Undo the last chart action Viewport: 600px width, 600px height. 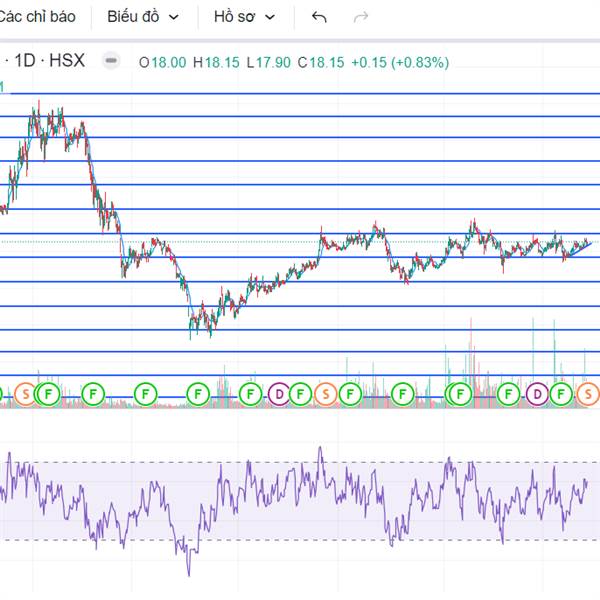[x=319, y=17]
